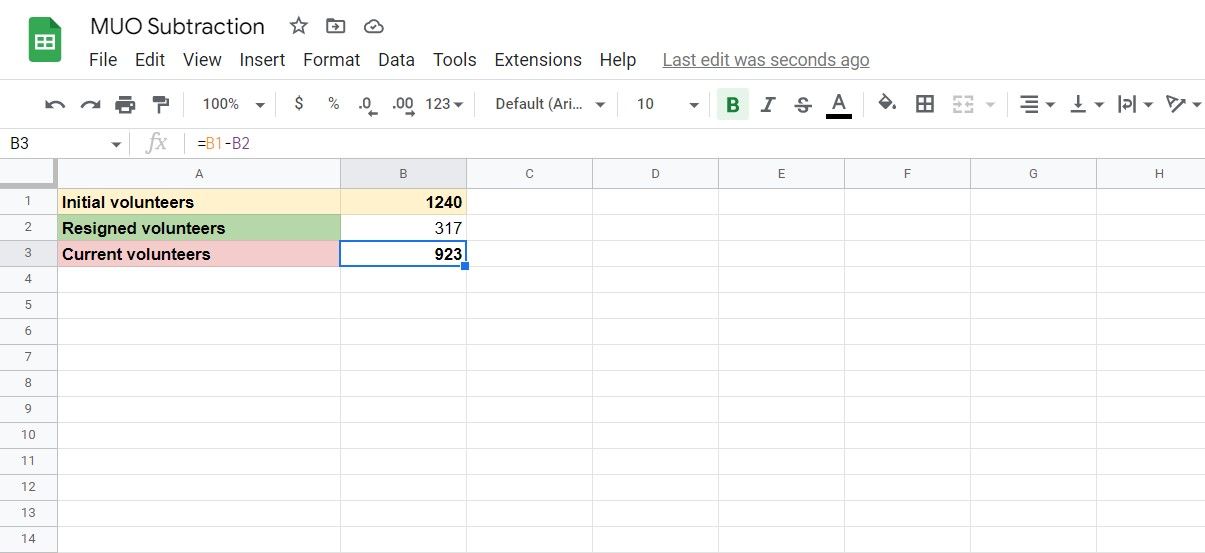Open the File menu
The width and height of the screenshot is (1205, 553).
click(x=103, y=60)
